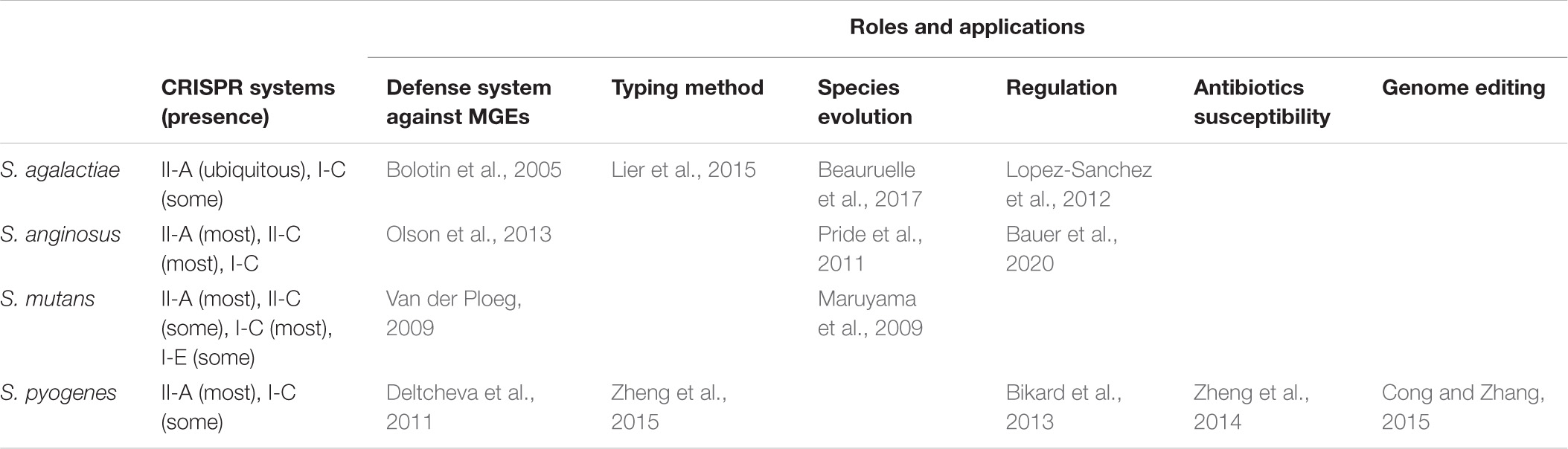Open the Deltcheva et al., 2011 citation
The width and height of the screenshot is (1568, 449).
point(460,407)
